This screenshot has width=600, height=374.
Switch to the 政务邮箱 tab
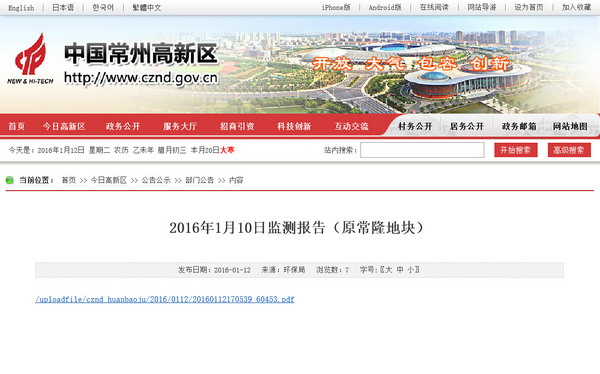coord(519,126)
